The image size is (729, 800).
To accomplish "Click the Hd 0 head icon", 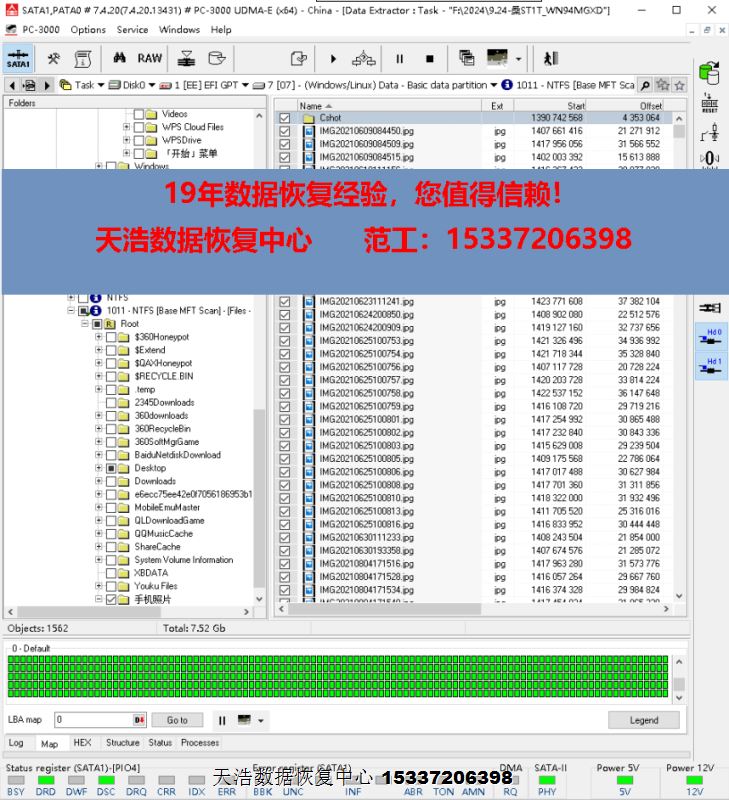I will [x=711, y=338].
